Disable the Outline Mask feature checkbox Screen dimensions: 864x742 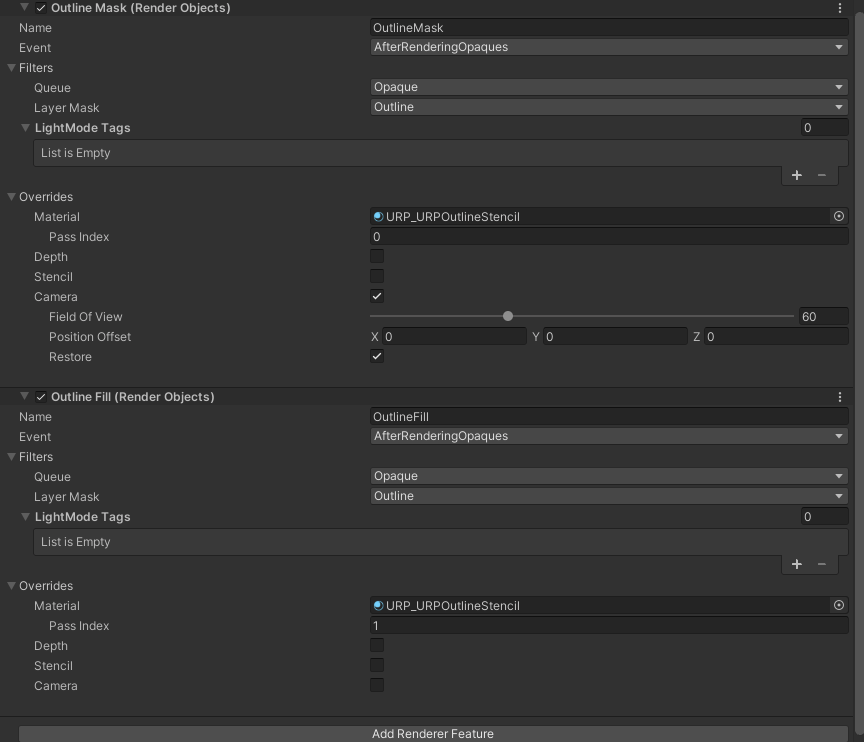(41, 8)
